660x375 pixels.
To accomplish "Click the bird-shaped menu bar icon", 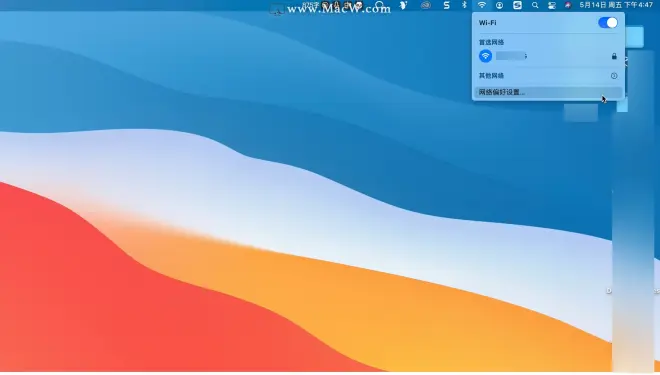I will pos(403,5).
